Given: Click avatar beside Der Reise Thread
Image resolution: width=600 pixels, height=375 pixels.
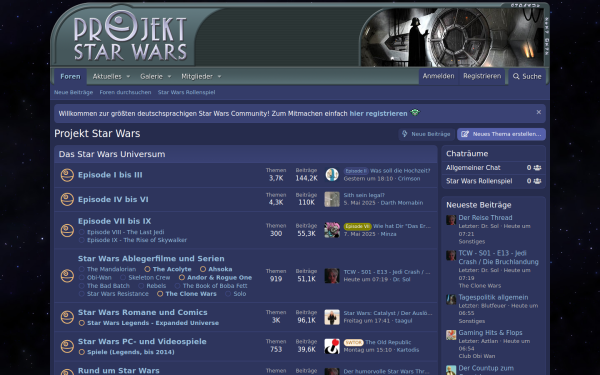Looking at the screenshot, I should [451, 220].
